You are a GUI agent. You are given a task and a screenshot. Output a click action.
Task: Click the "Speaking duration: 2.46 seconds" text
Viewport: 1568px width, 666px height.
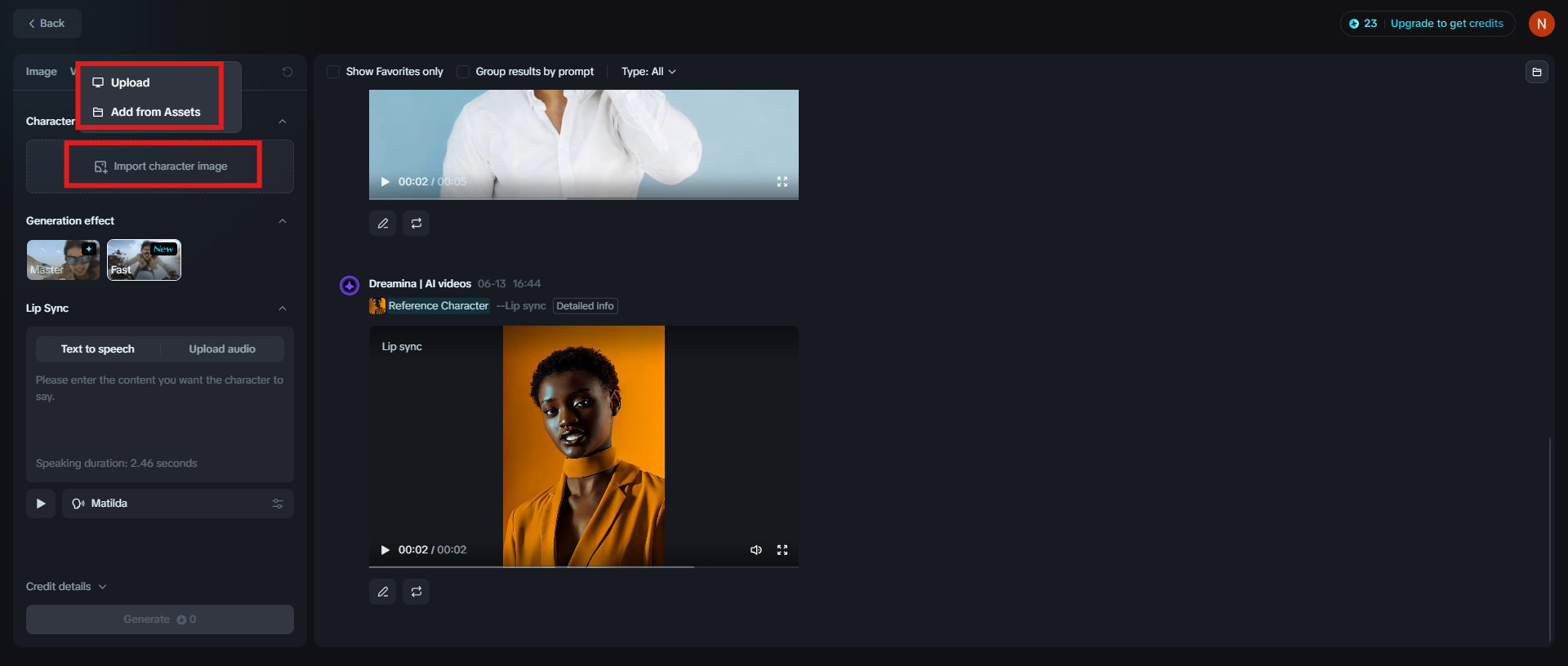117,464
